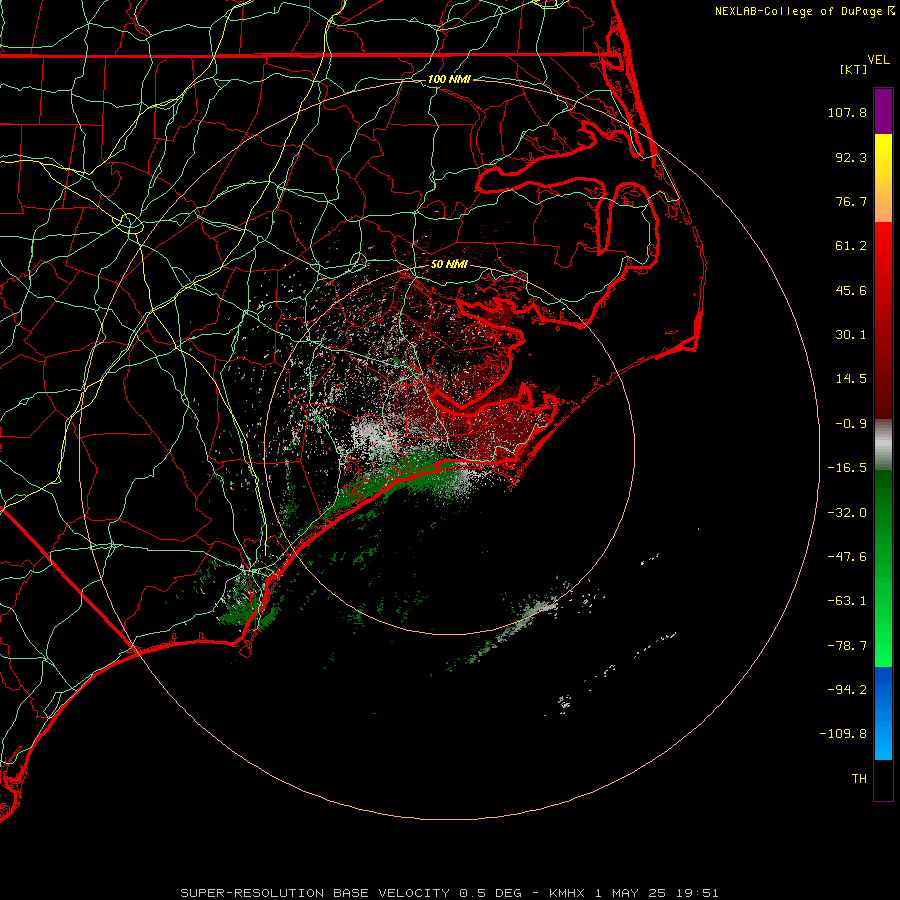900x900 pixels.
Task: Click the 50 NMI range ring label
Action: 449,264
